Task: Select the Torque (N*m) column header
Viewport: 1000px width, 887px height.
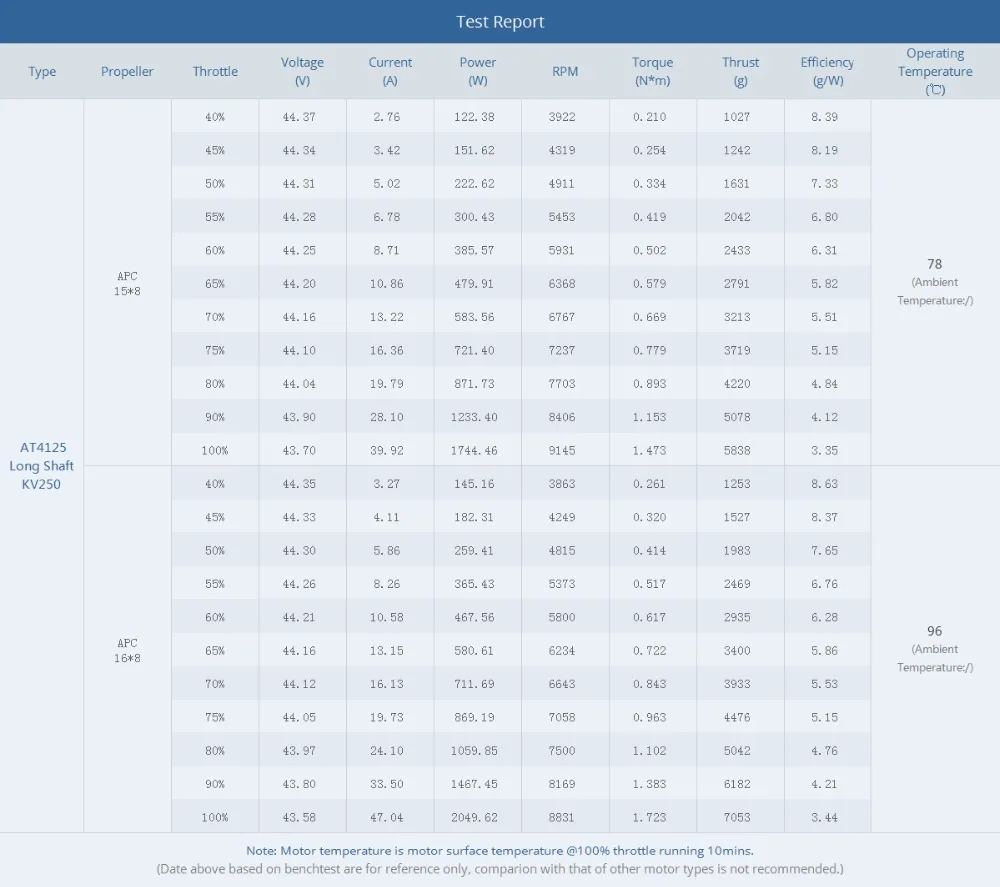Action: tap(652, 71)
